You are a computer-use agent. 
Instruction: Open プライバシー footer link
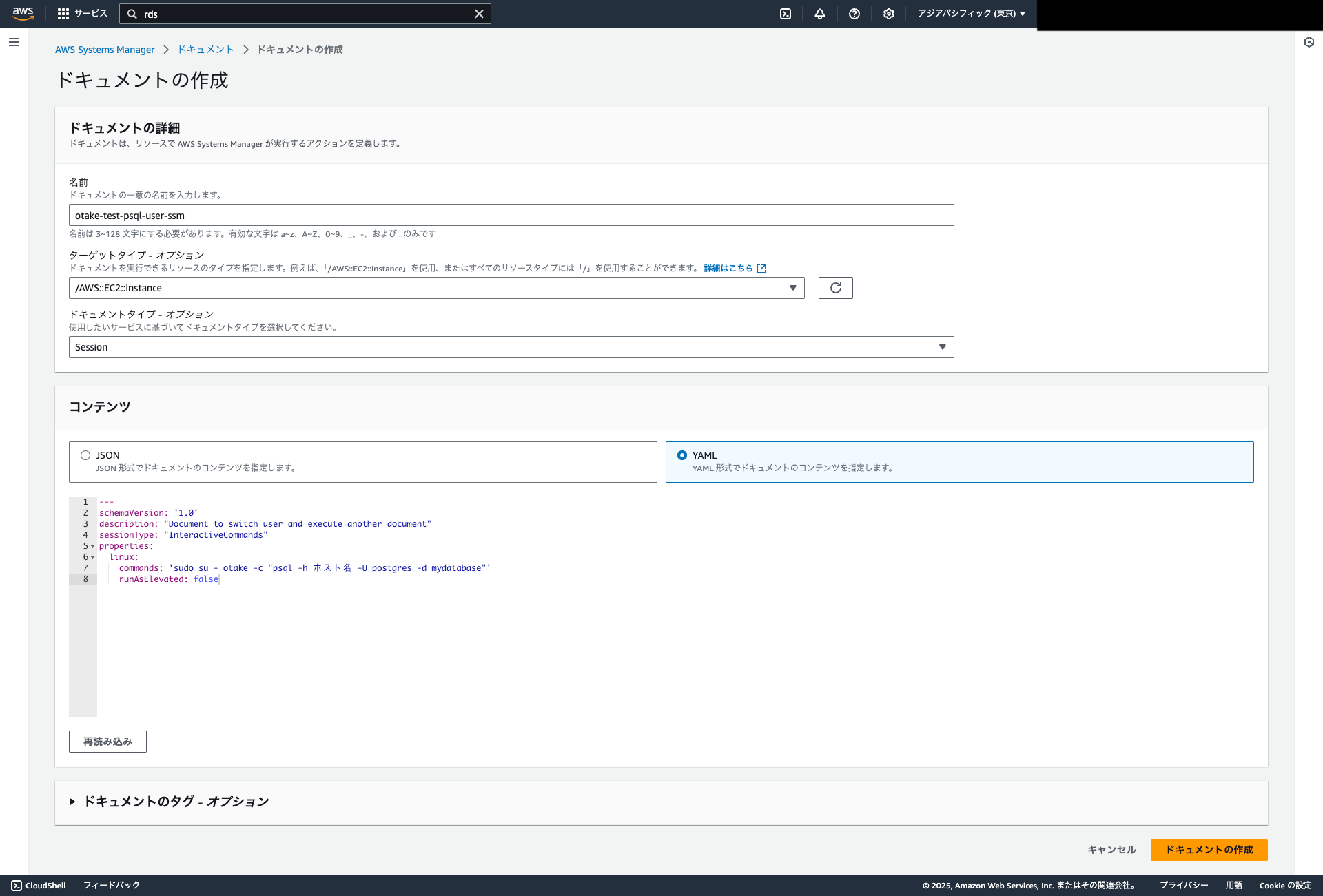pos(1184,886)
